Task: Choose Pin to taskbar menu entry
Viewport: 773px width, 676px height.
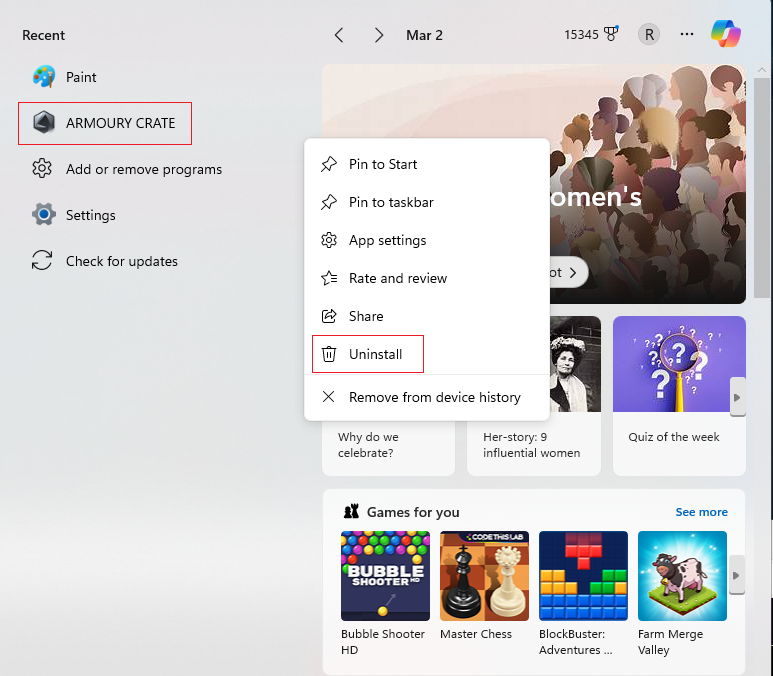Action: pyautogui.click(x=391, y=202)
